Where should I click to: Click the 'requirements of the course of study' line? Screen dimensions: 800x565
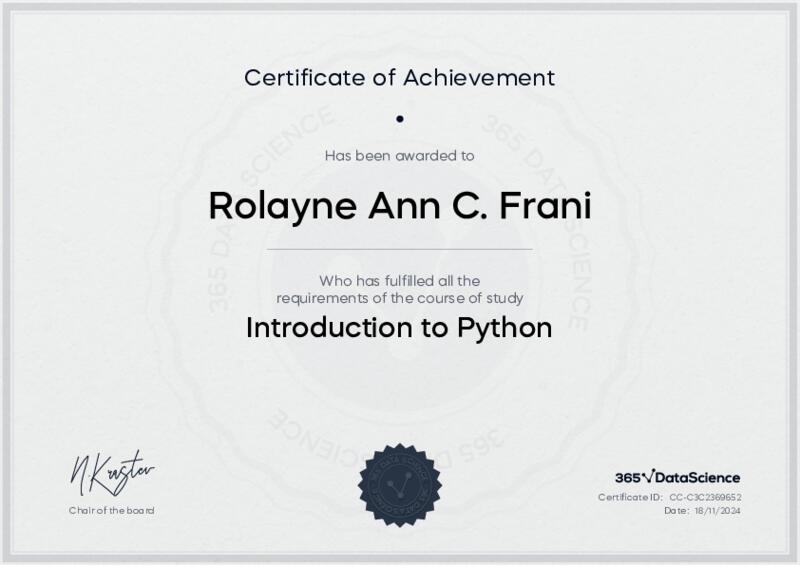pyautogui.click(x=399, y=298)
